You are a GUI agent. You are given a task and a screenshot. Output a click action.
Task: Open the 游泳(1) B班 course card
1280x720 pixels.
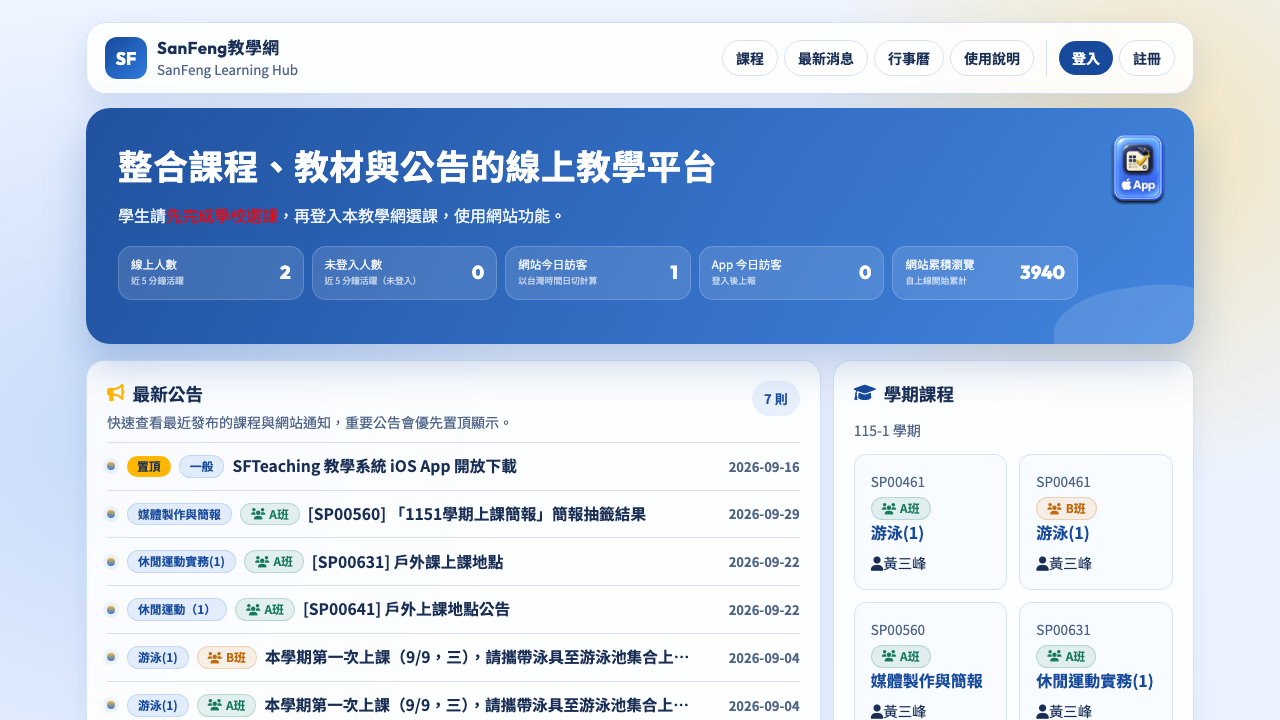pos(1096,522)
